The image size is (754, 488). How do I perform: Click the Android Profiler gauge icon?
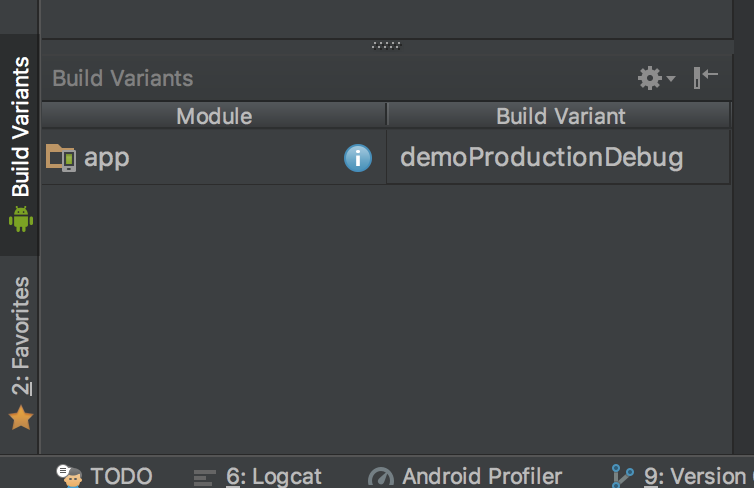[381, 477]
